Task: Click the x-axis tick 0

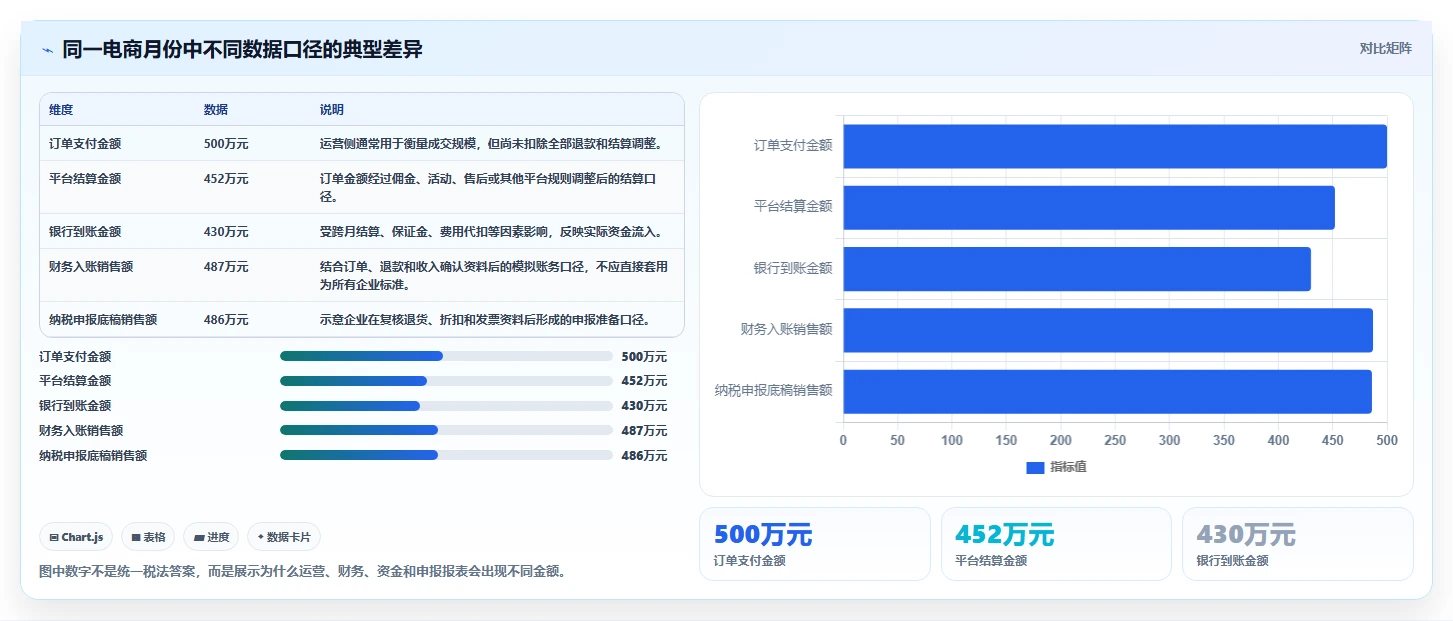Action: click(843, 441)
